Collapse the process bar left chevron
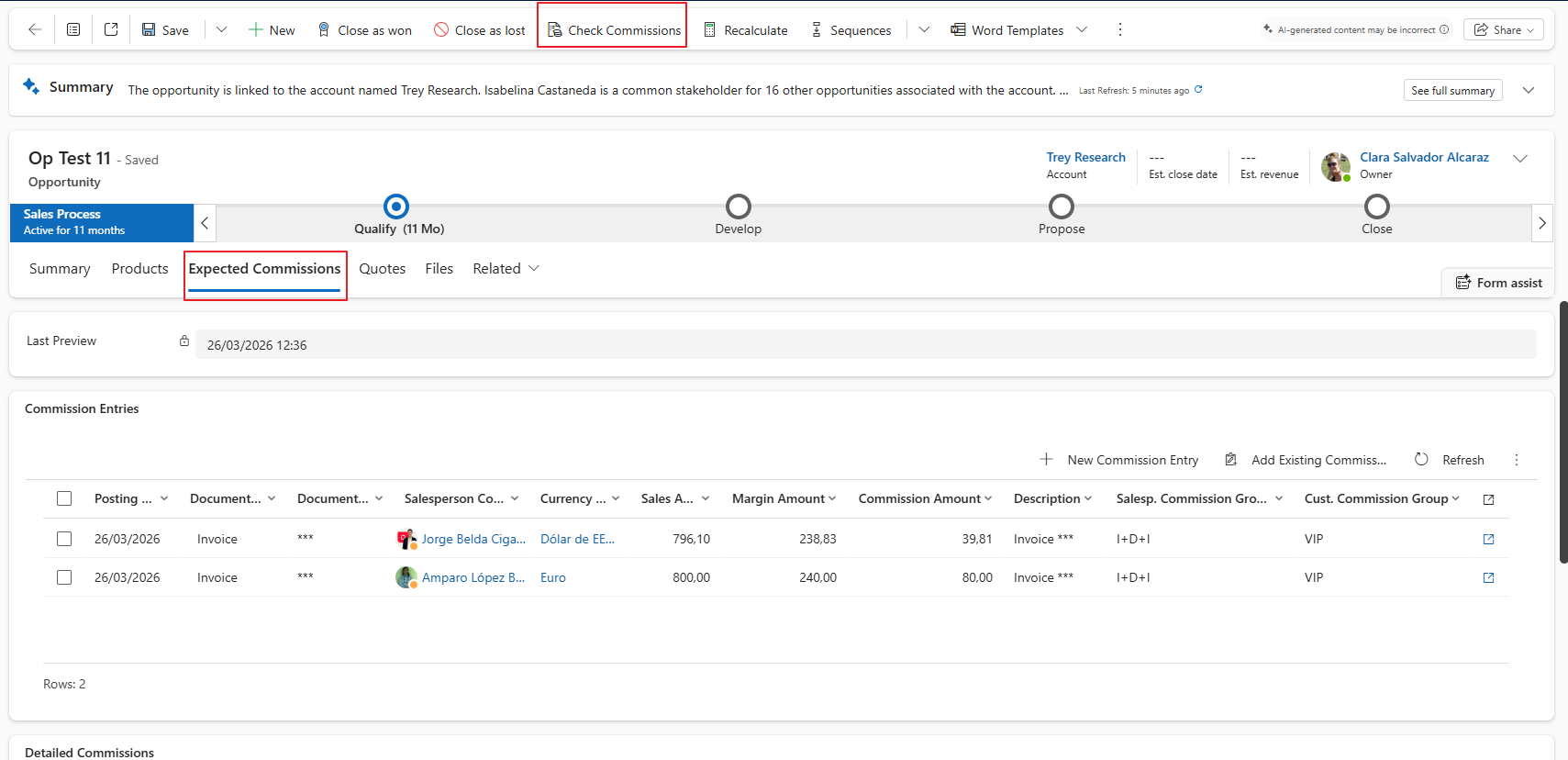1568x760 pixels. click(205, 223)
